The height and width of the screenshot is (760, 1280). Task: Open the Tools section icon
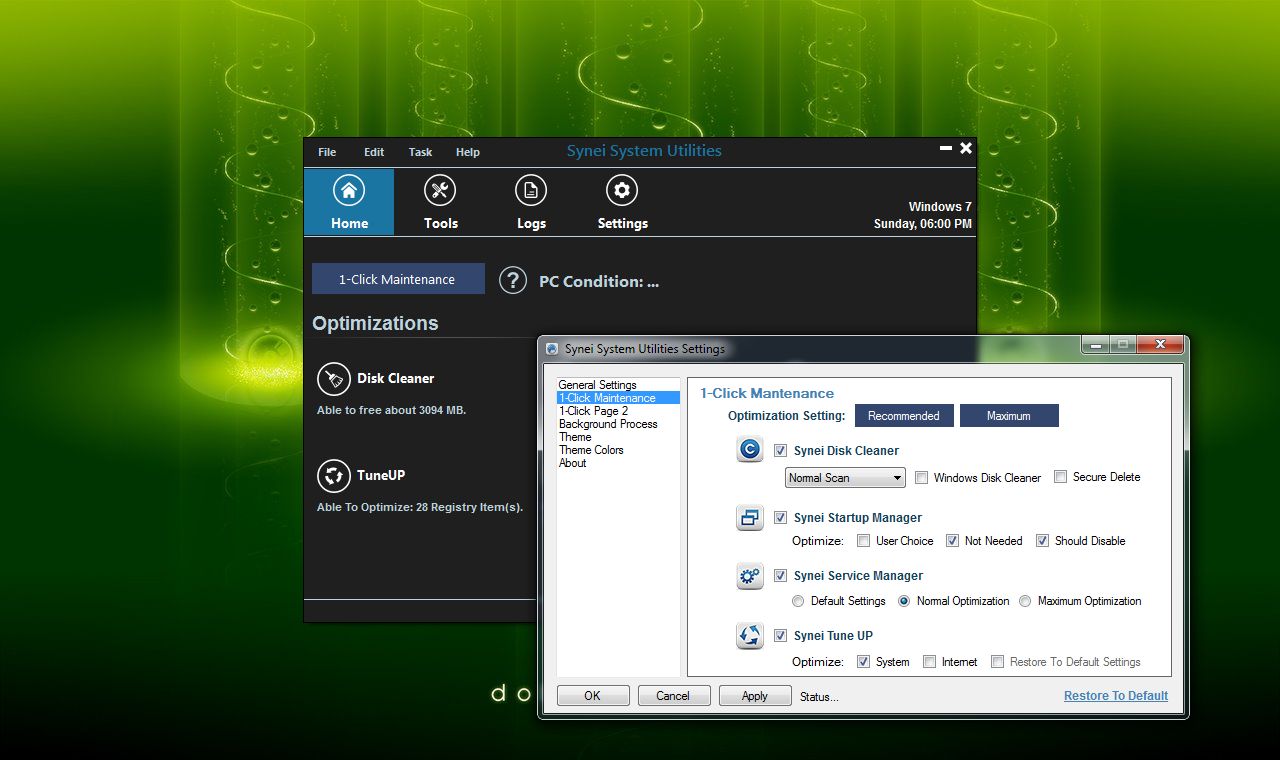pos(440,190)
